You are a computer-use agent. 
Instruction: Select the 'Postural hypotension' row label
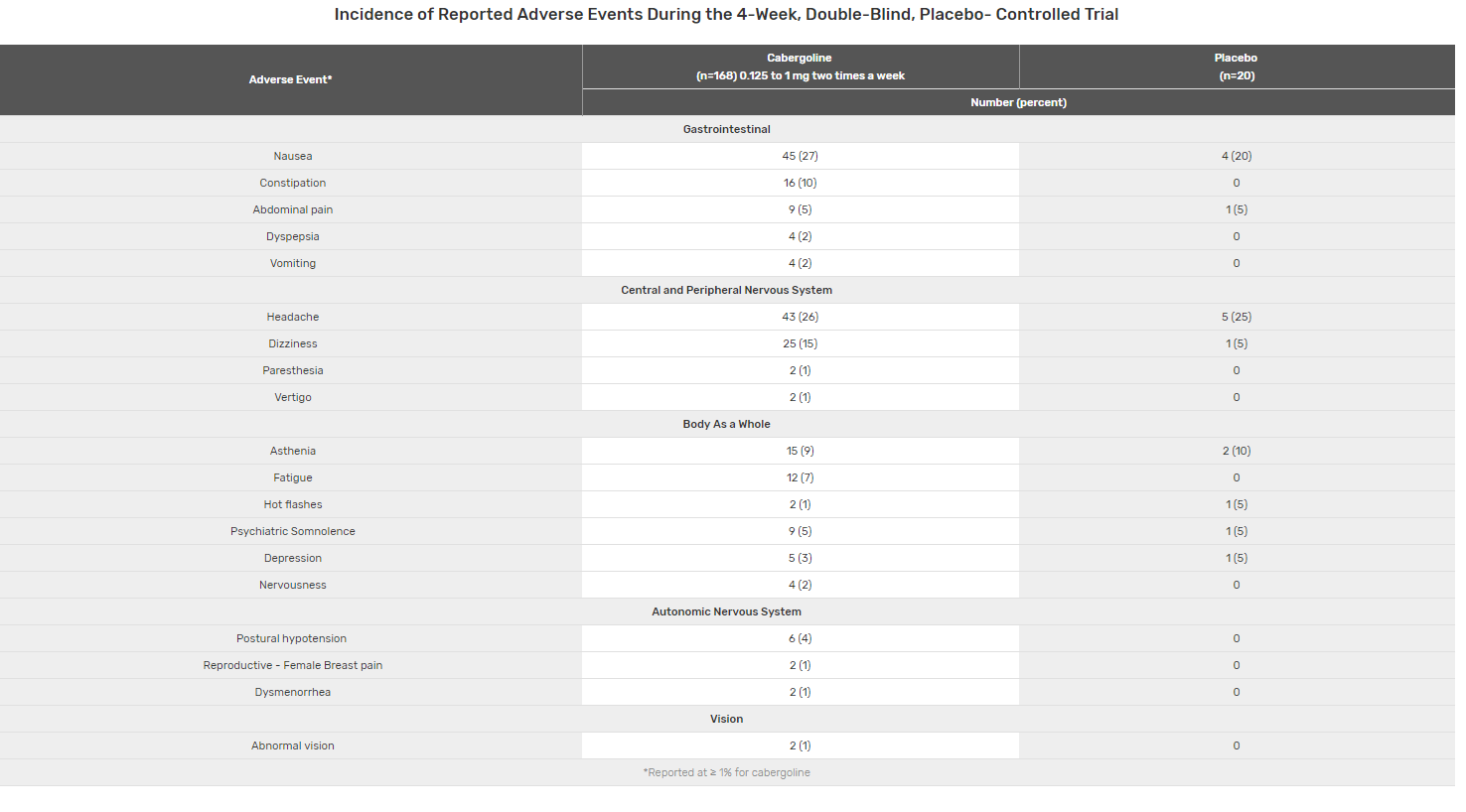pyautogui.click(x=292, y=638)
